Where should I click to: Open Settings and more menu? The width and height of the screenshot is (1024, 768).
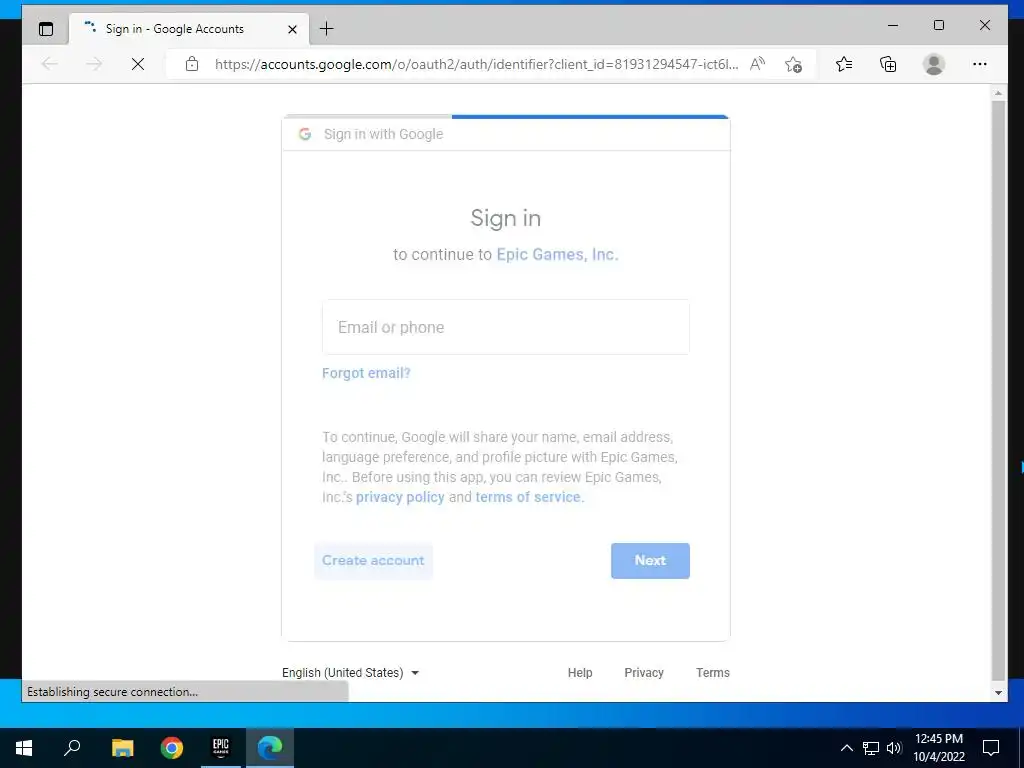point(980,64)
